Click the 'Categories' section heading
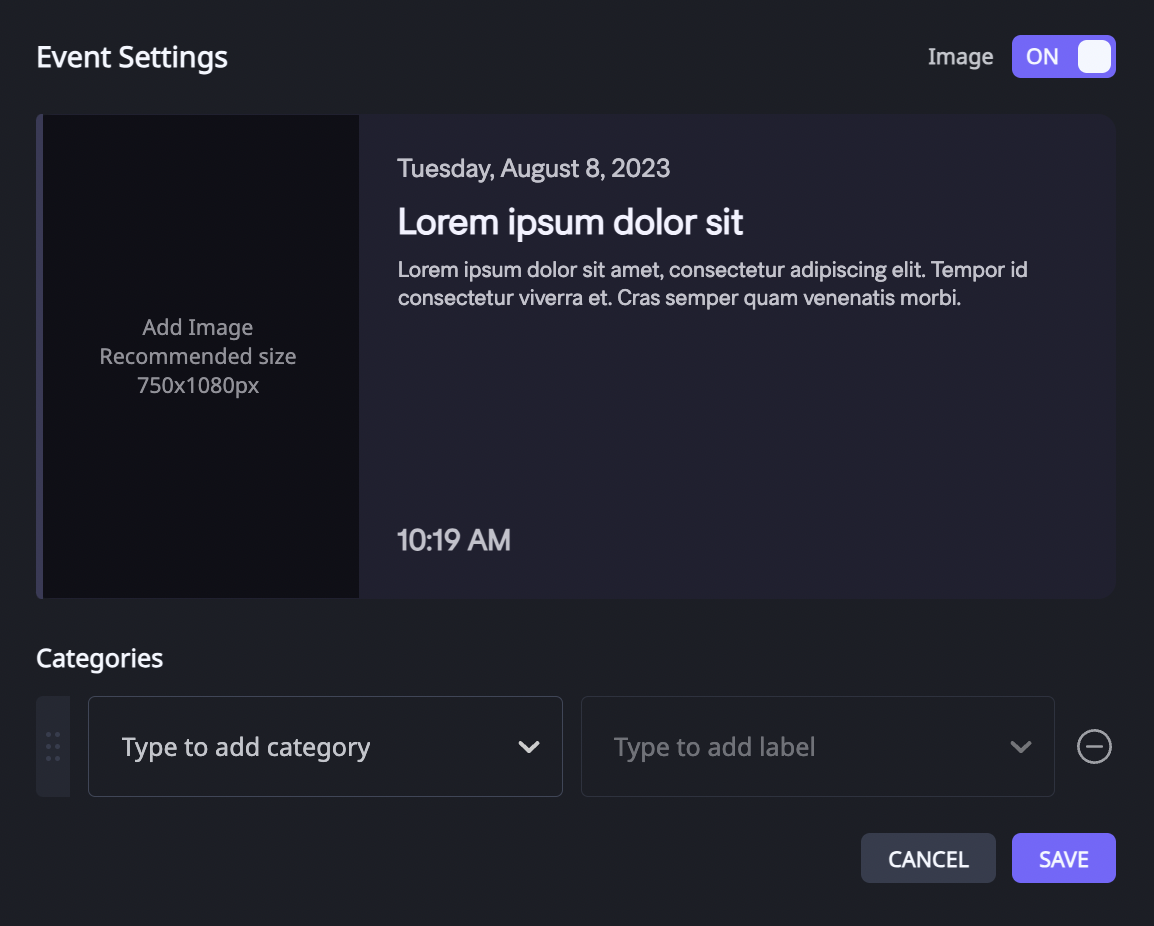The width and height of the screenshot is (1154, 926). (x=99, y=658)
